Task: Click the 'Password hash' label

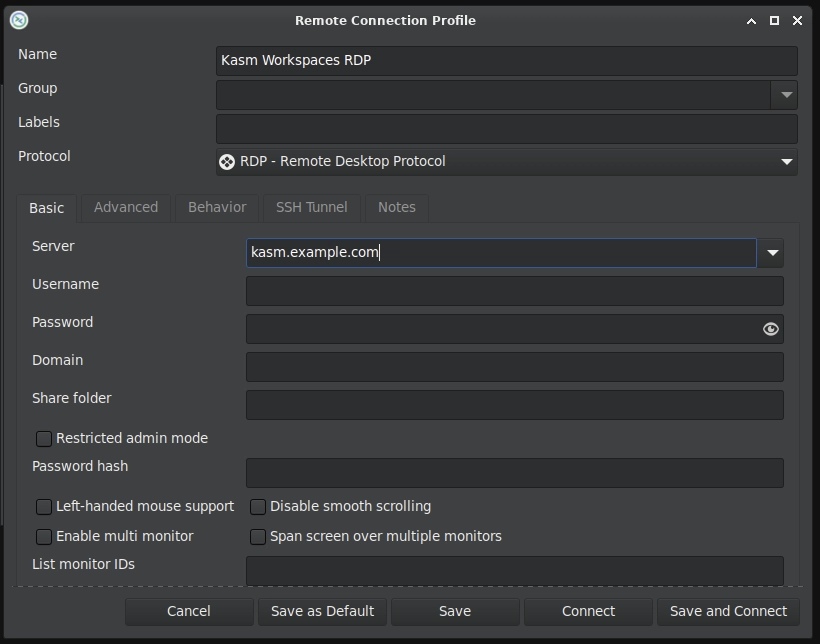Action: [80, 467]
